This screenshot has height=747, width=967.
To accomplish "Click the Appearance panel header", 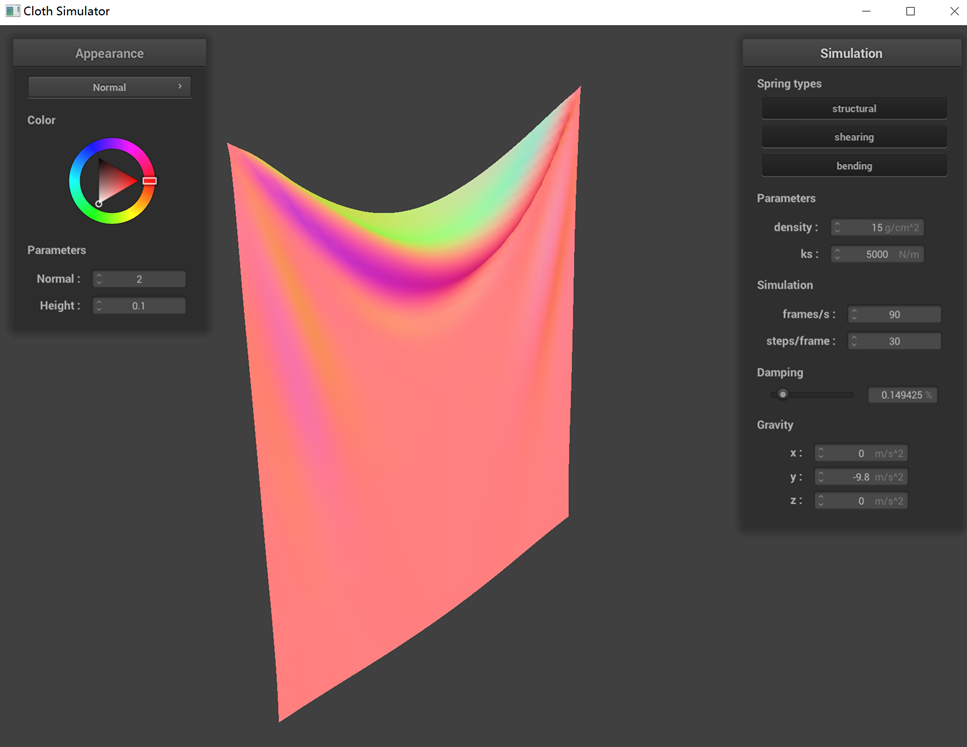I will point(109,53).
